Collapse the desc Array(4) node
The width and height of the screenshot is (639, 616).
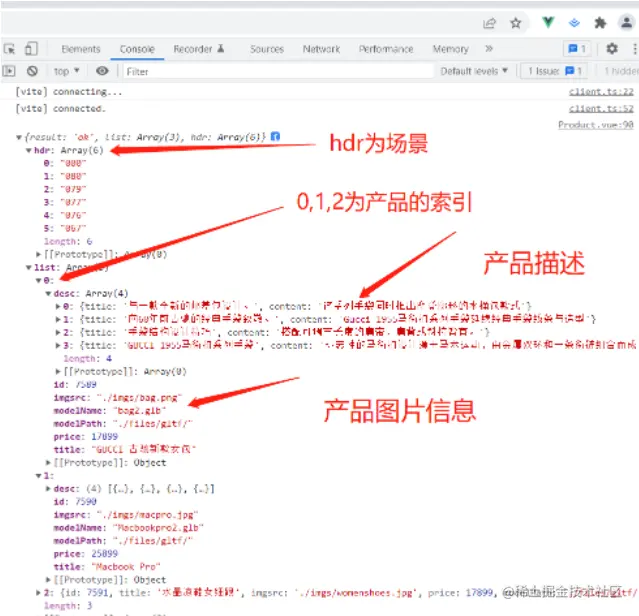48,293
